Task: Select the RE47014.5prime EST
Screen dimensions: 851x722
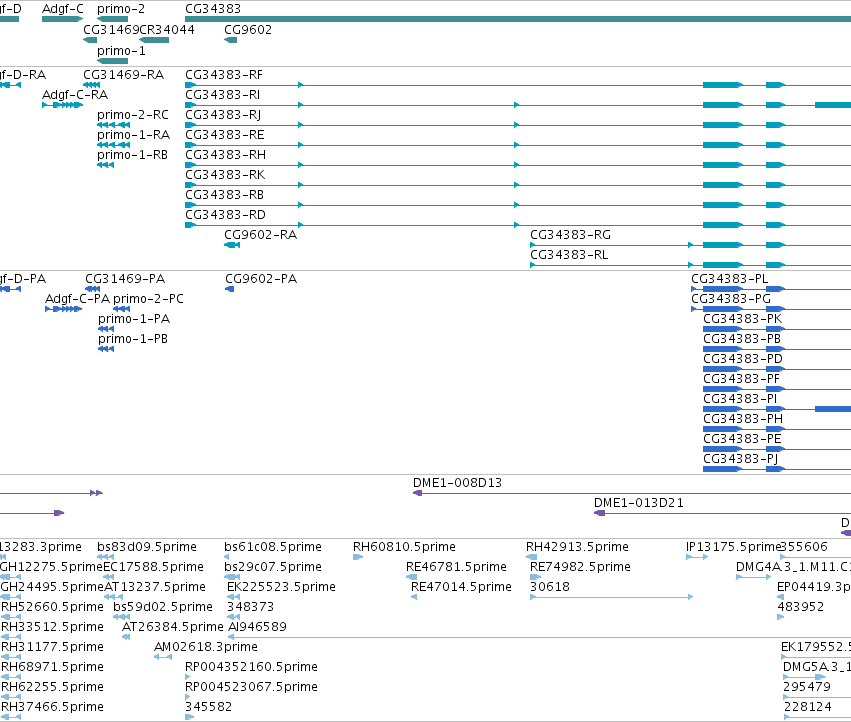Action: tap(414, 597)
